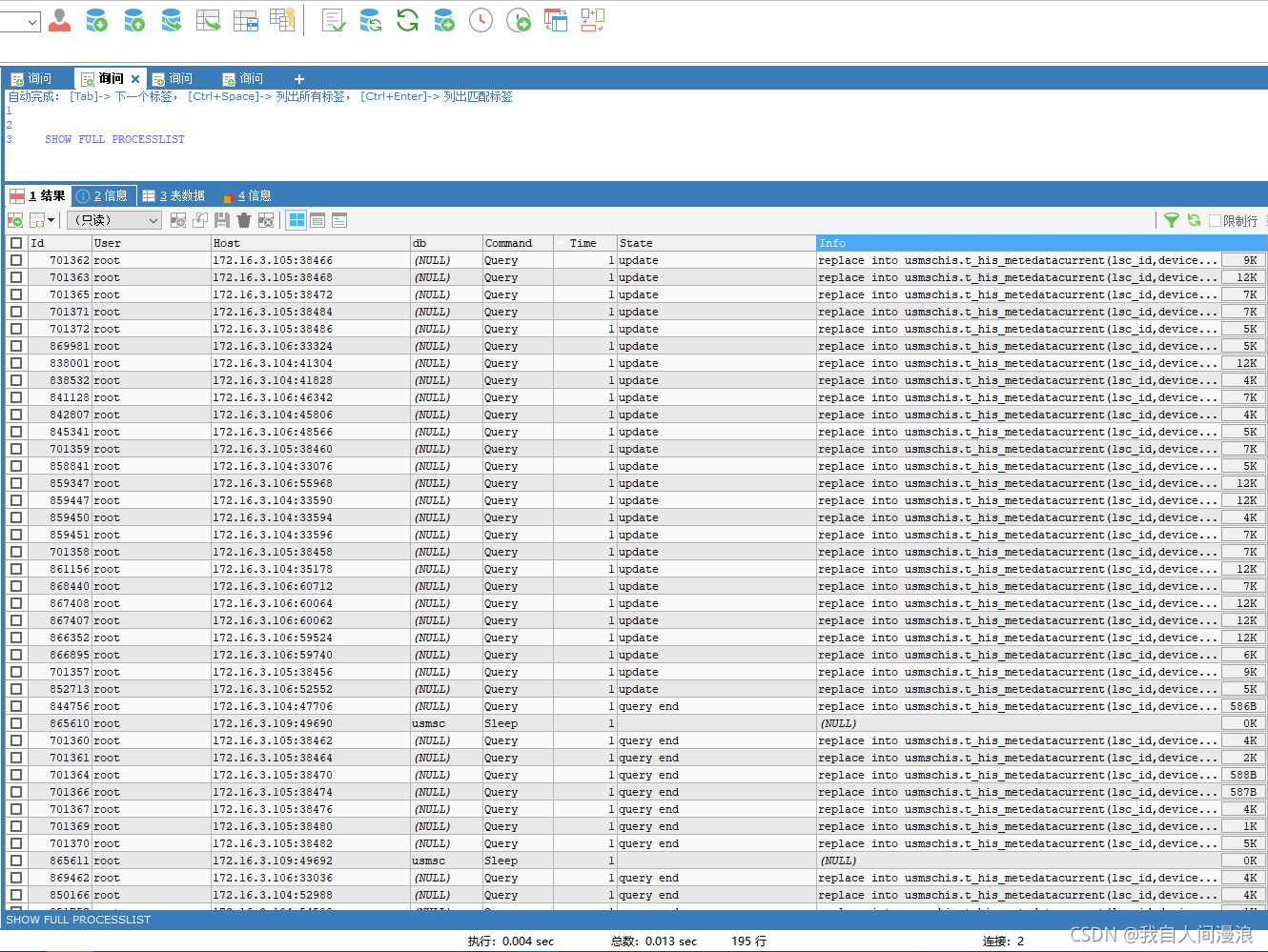Image resolution: width=1268 pixels, height=952 pixels.
Task: Switch to form view icon
Action: (317, 220)
